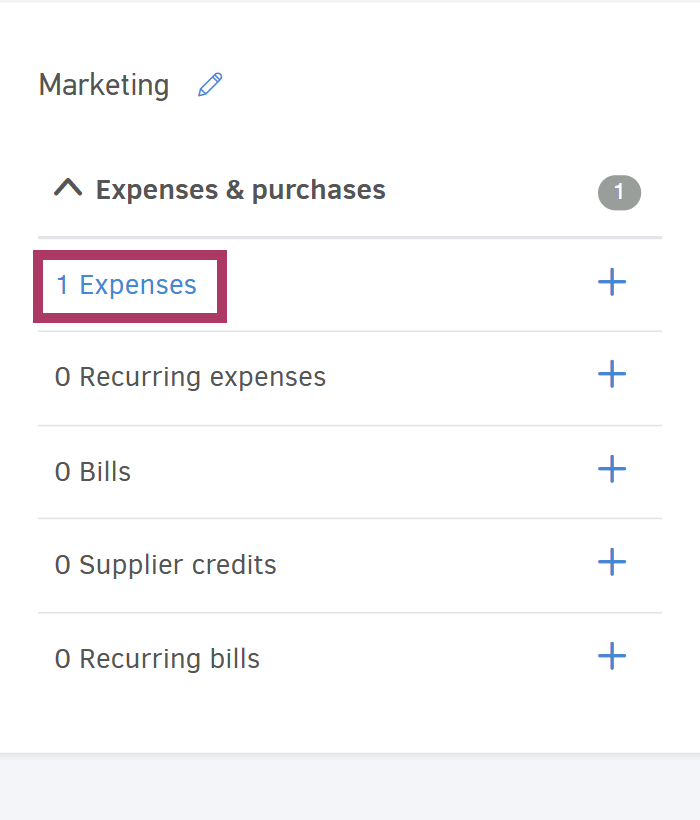Click the Marketing heading text
The height and width of the screenshot is (820, 700).
coord(104,85)
